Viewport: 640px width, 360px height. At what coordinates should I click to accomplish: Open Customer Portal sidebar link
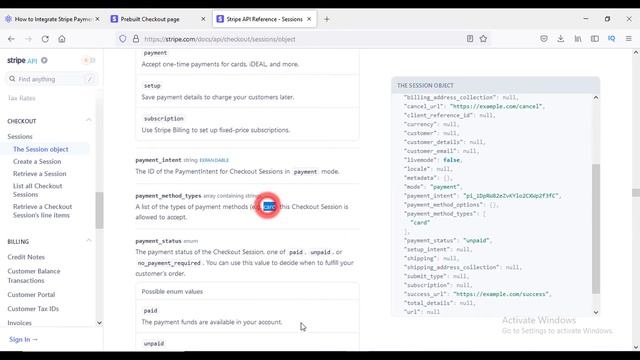pyautogui.click(x=31, y=295)
